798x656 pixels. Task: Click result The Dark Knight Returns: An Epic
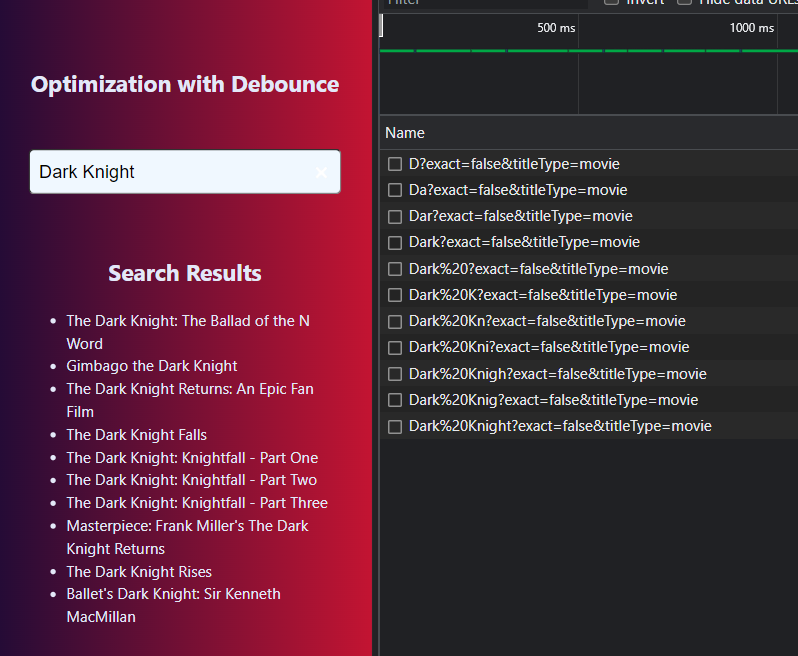pyautogui.click(x=190, y=400)
